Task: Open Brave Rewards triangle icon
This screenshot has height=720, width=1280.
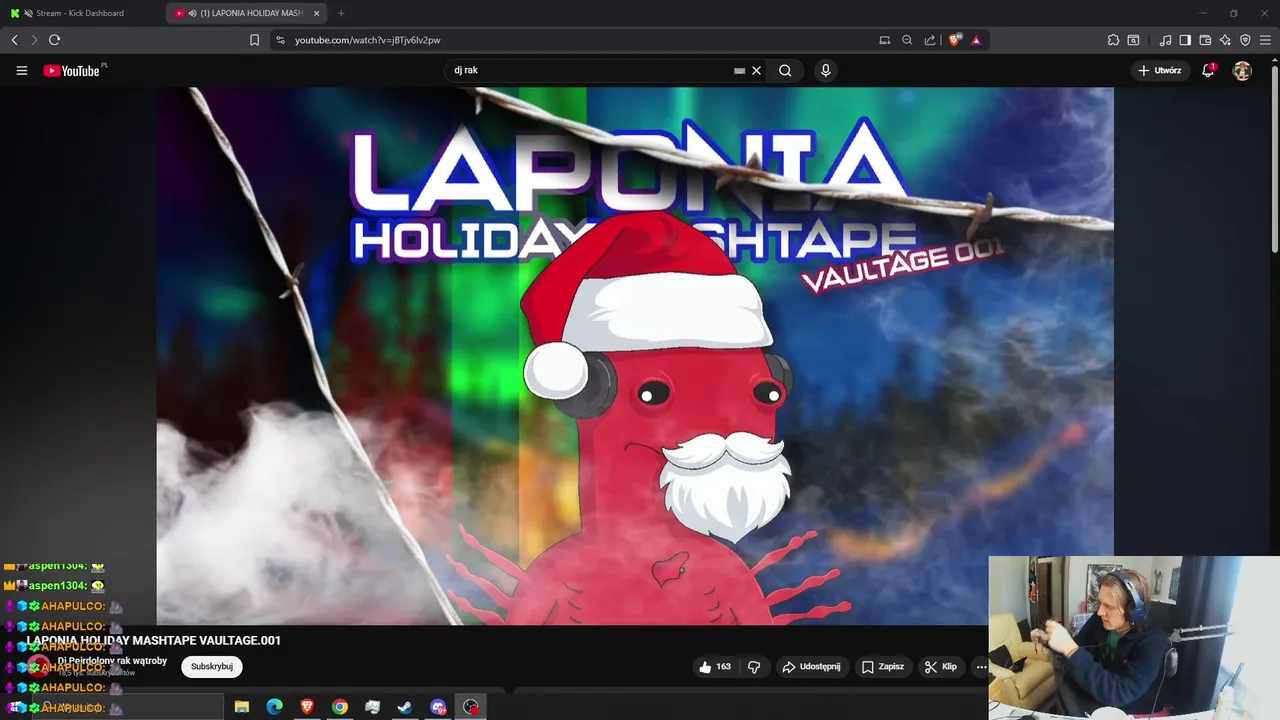Action: coord(976,40)
